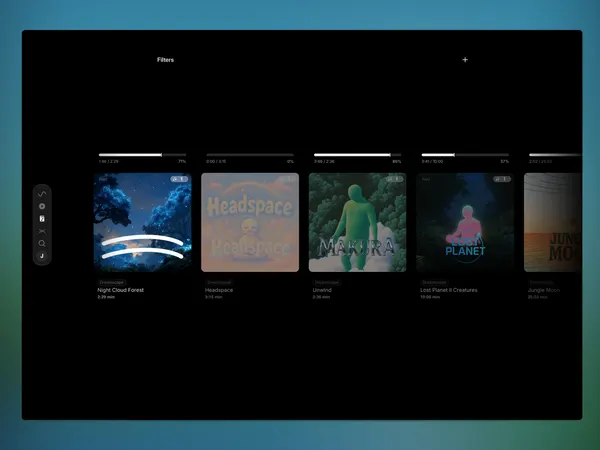Open the Lost Planet cover art
The image size is (600, 450).
[x=465, y=222]
